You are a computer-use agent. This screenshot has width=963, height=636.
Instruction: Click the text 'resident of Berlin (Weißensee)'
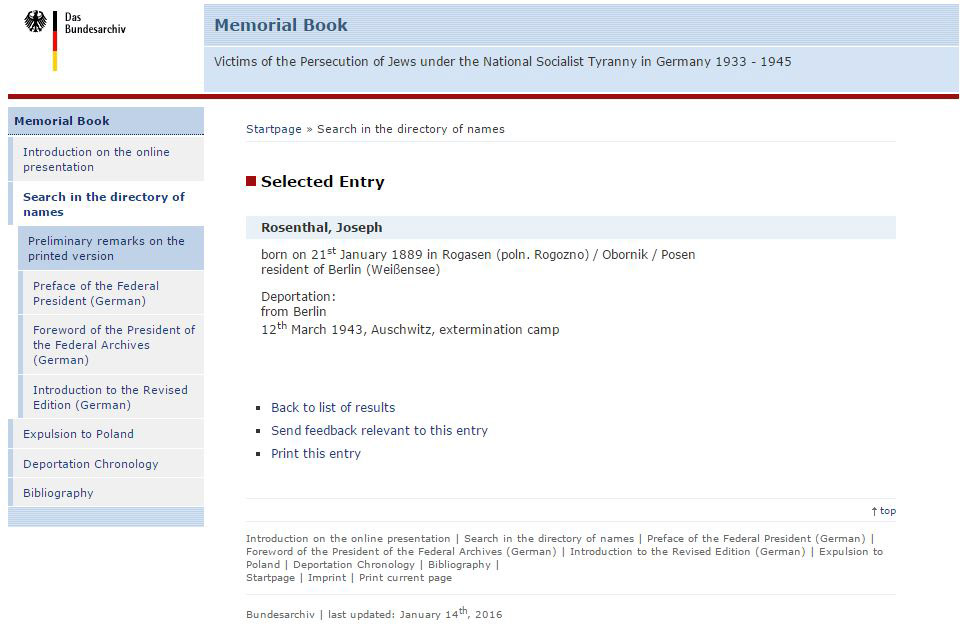351,270
